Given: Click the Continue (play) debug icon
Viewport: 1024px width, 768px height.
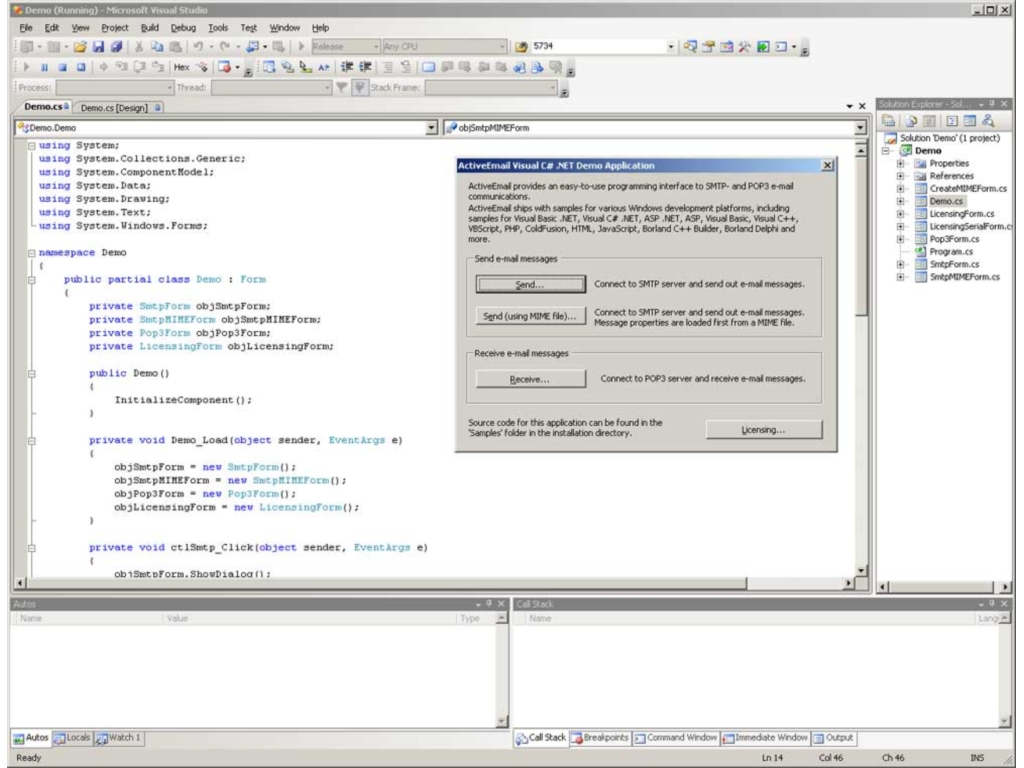Looking at the screenshot, I should click(x=25, y=67).
